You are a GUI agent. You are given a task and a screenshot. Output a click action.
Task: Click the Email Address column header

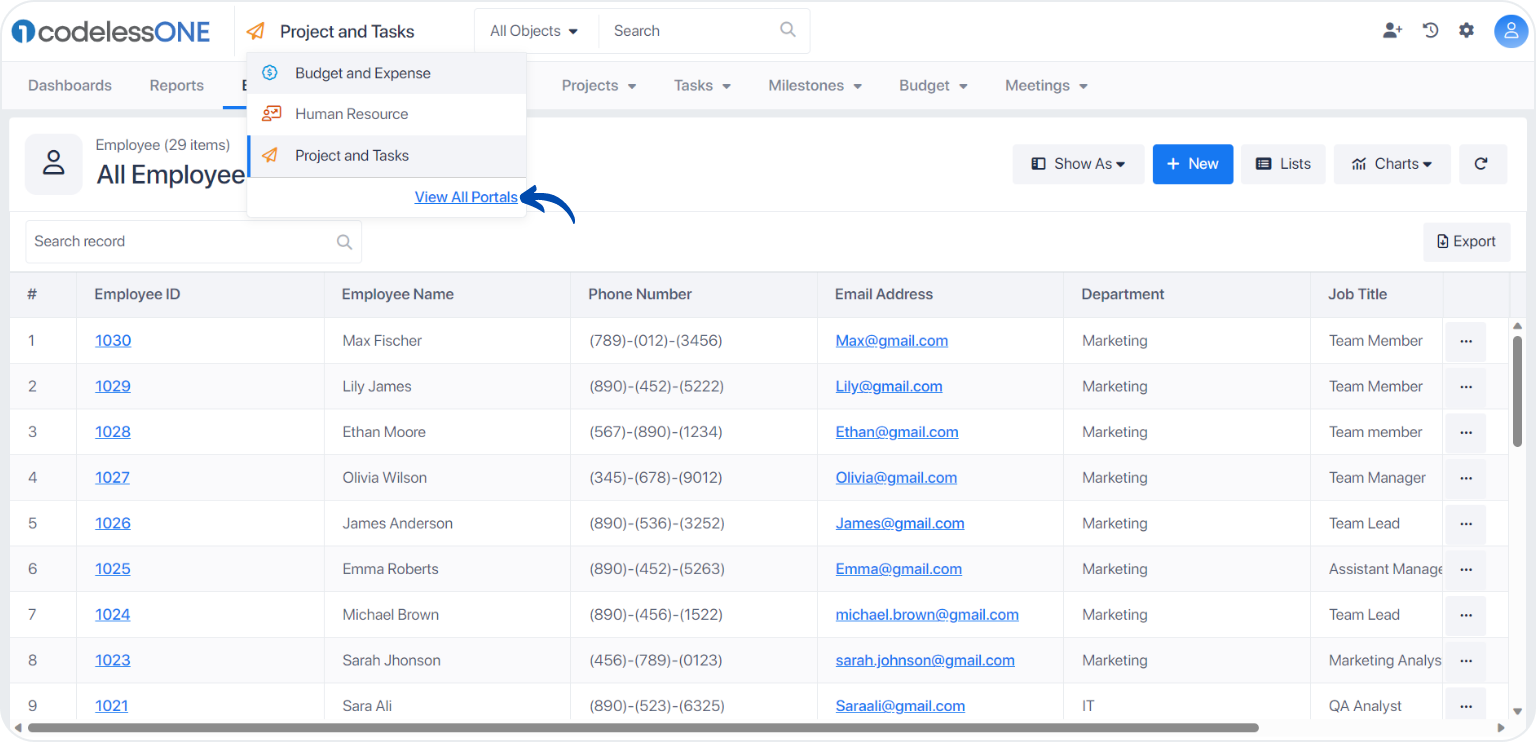pyautogui.click(x=884, y=294)
